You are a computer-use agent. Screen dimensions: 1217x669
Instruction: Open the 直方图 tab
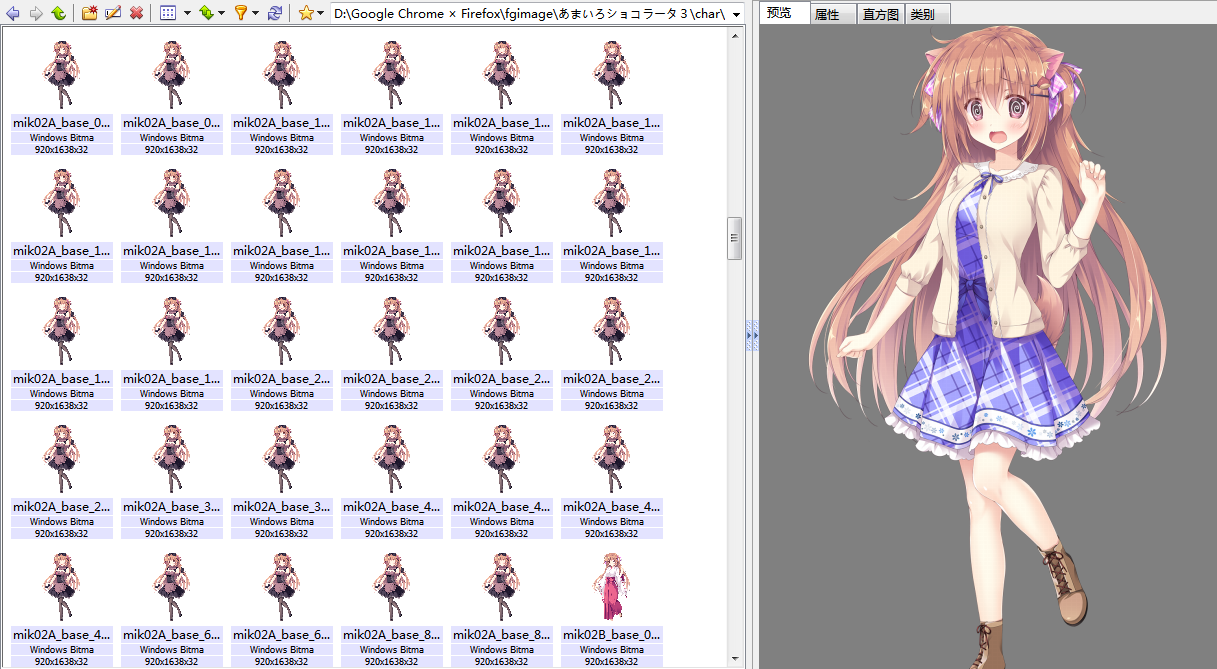pyautogui.click(x=881, y=15)
